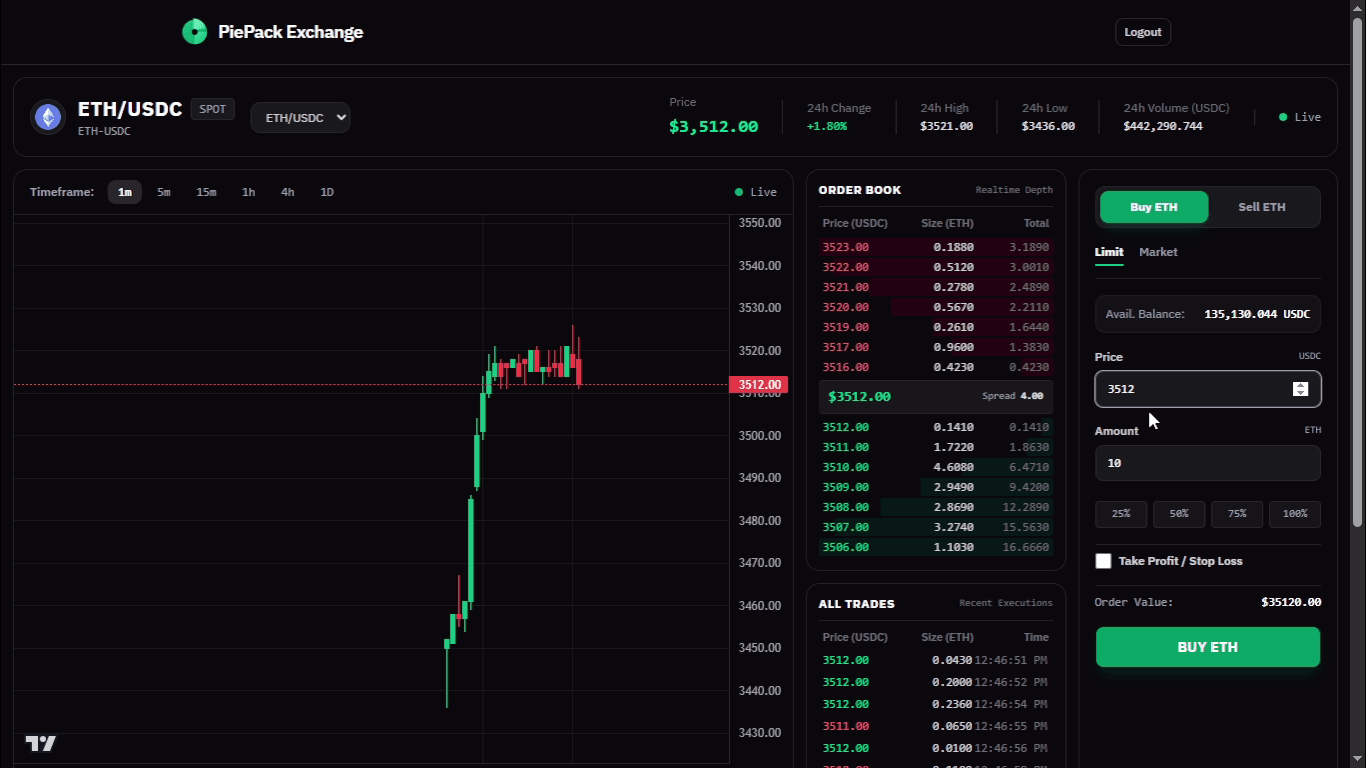Viewport: 1366px width, 768px height.
Task: Click the Ethereum coin icon beside ETH/USDC
Action: (x=47, y=117)
